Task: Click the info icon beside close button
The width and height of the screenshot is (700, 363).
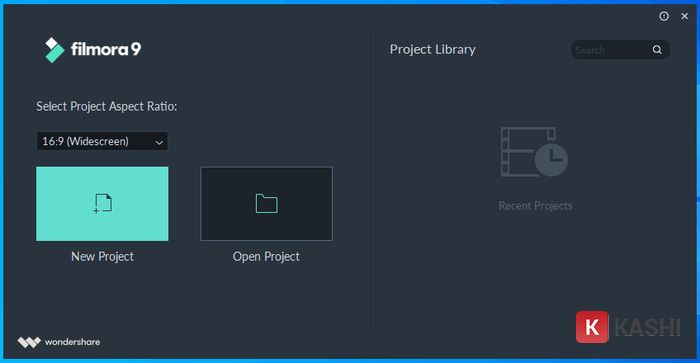Action: tap(664, 16)
